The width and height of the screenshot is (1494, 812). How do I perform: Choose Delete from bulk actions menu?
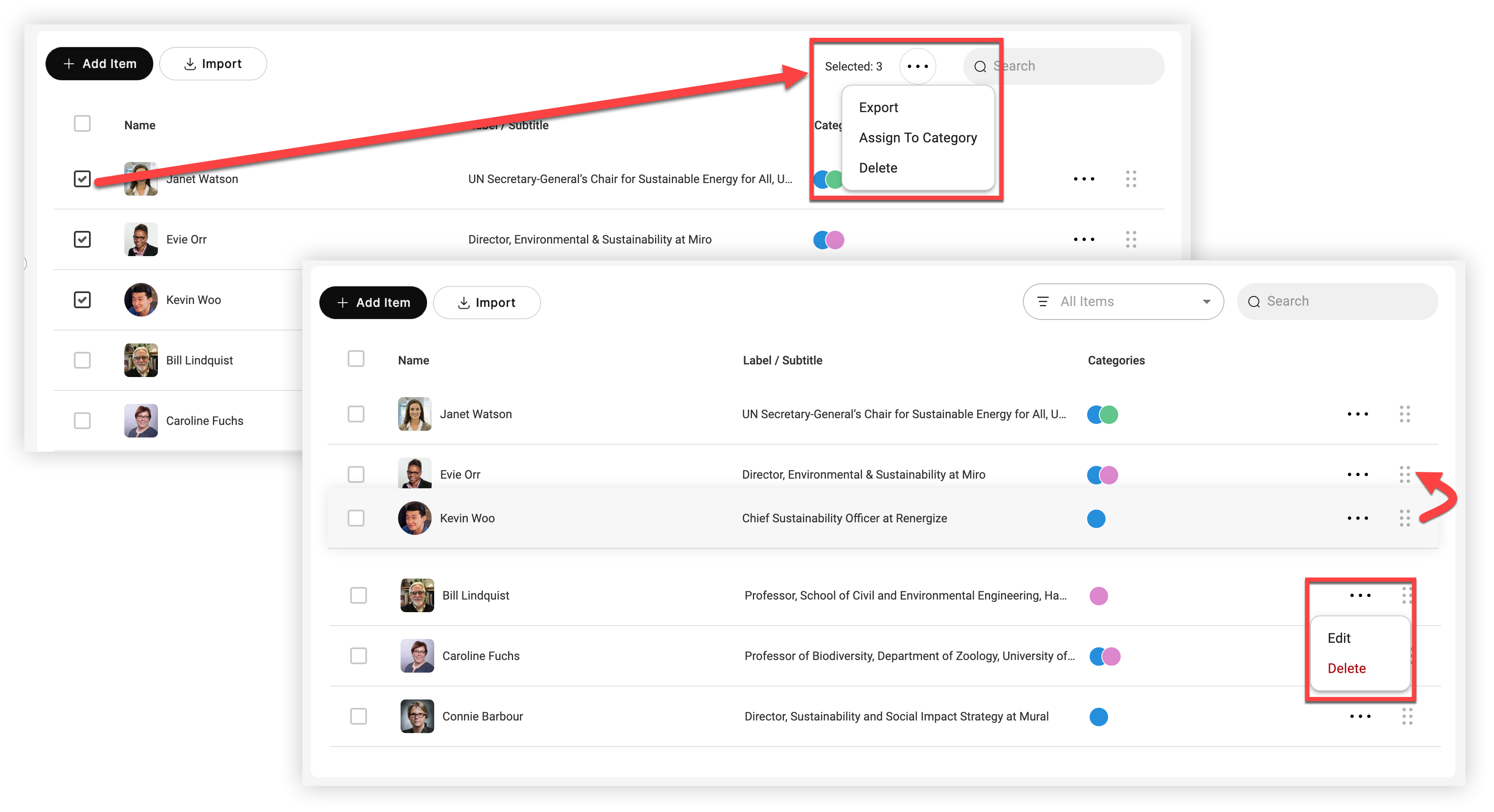(878, 168)
